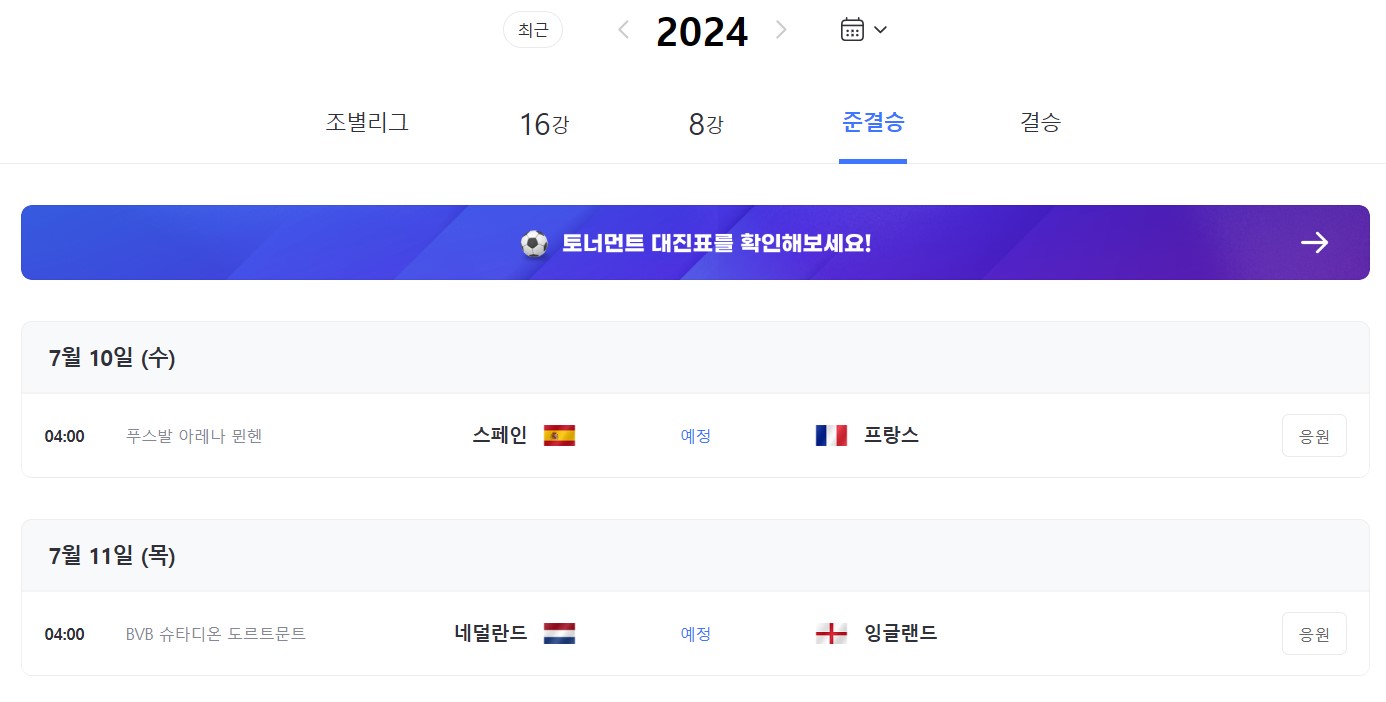Click the right arrow next to 2024
This screenshot has height=702, width=1386.
(781, 29)
